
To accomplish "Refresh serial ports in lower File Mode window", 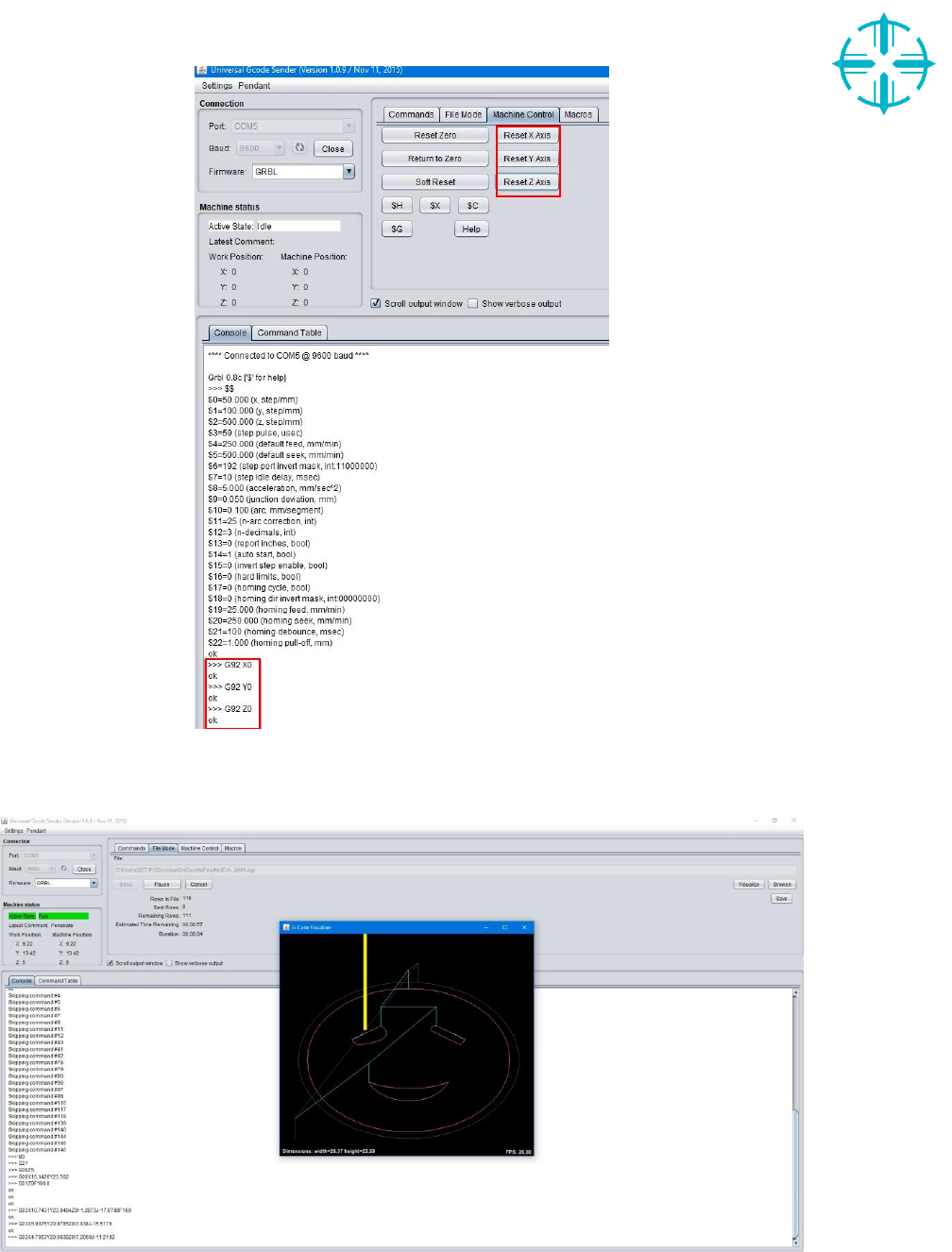I will [64, 869].
